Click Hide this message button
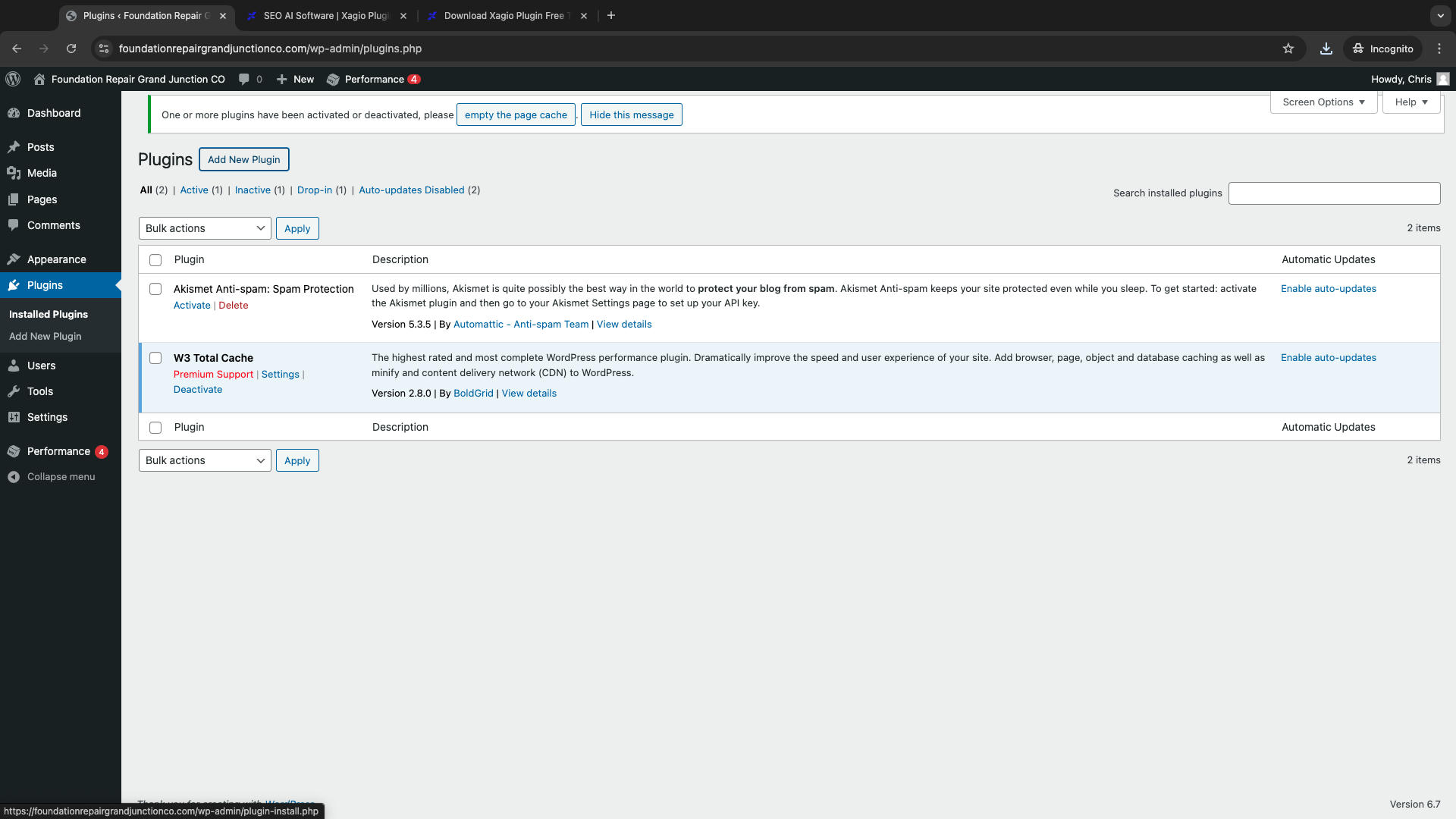1456x819 pixels. [632, 115]
